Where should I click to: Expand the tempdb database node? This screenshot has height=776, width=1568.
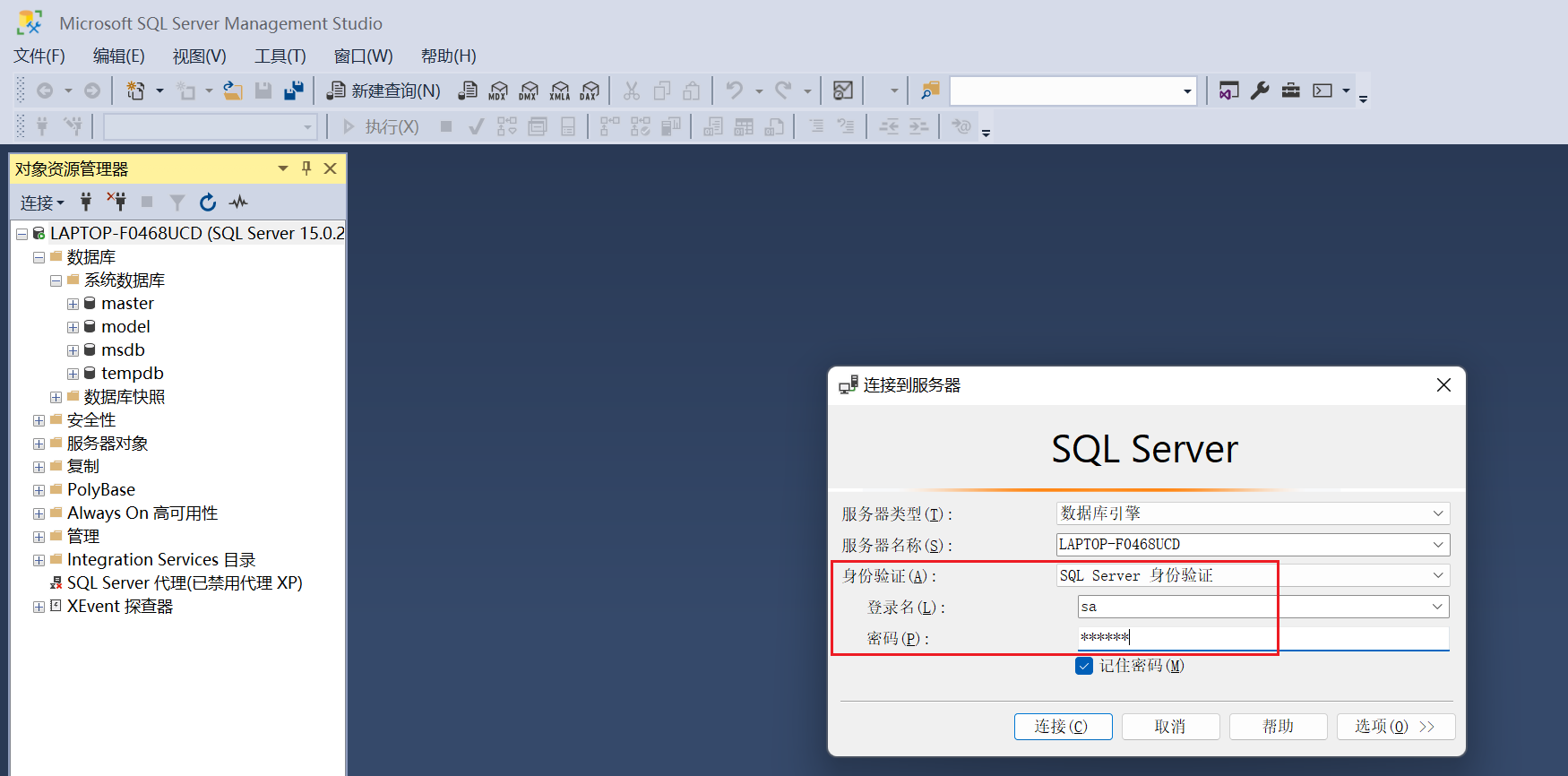pos(73,374)
